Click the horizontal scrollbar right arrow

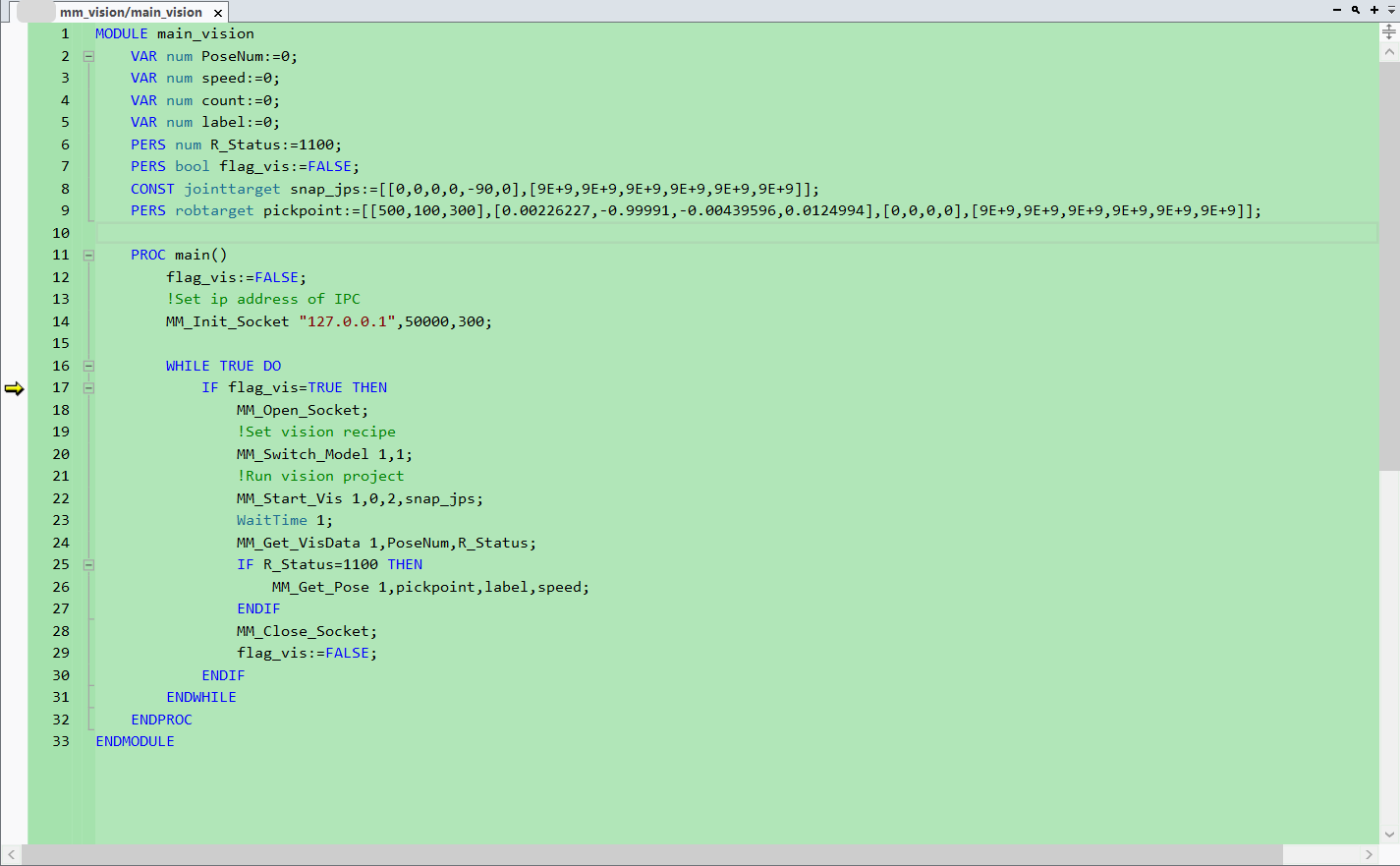click(1370, 855)
